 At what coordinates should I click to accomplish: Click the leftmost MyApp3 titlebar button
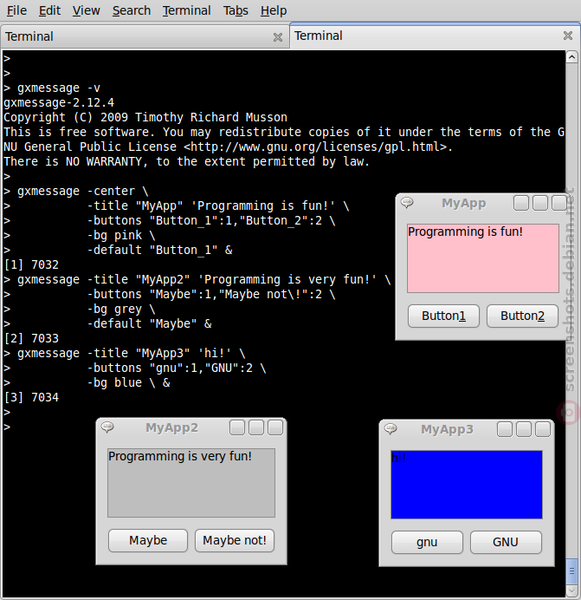pyautogui.click(x=505, y=429)
